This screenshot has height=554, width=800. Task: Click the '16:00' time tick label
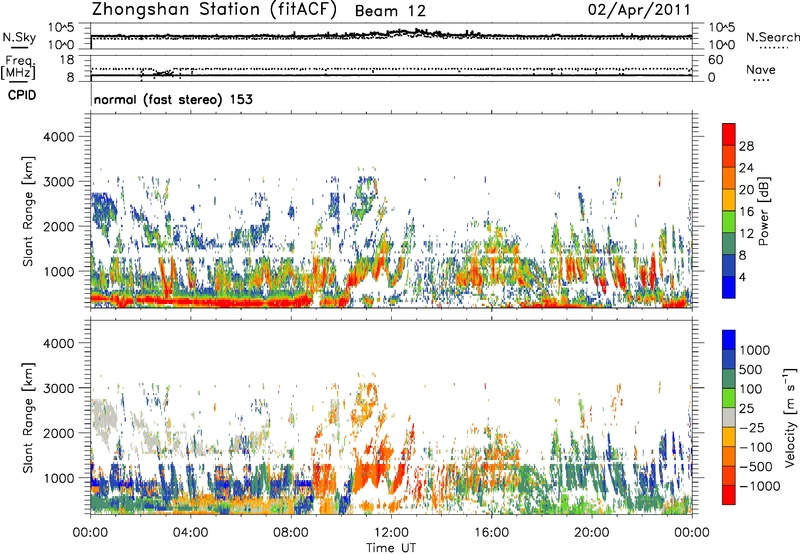pyautogui.click(x=491, y=533)
